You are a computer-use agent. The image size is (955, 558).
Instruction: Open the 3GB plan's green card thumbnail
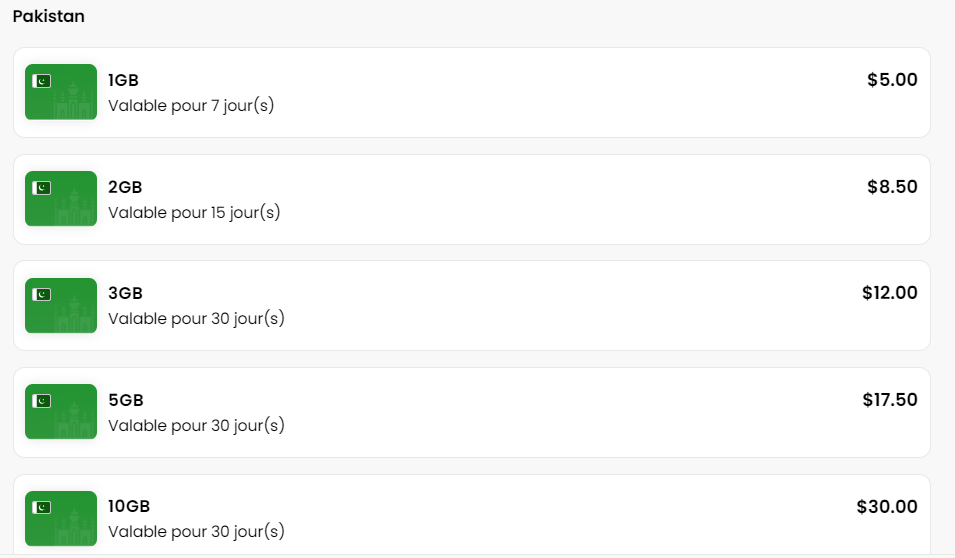(61, 306)
